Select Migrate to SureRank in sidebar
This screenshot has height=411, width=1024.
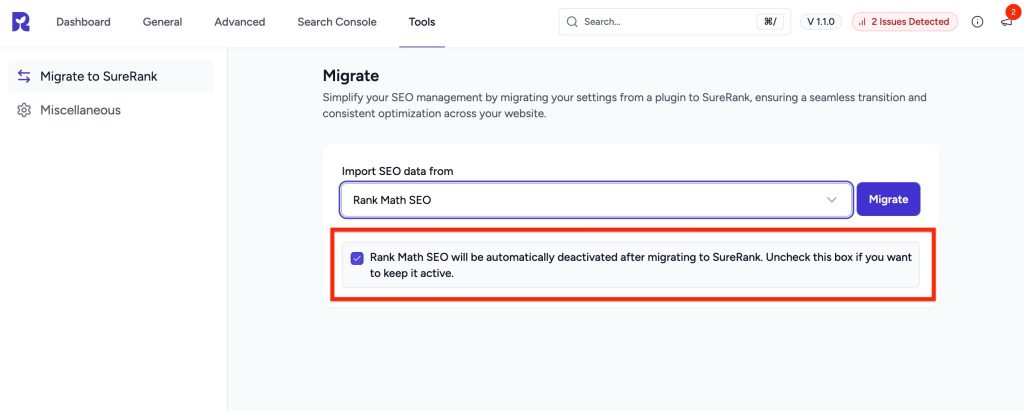(x=110, y=76)
